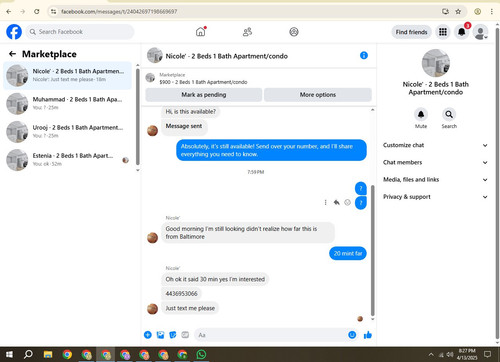Open WhatsApp from the taskbar
Screen dimensions: 500x362
pyautogui.click(x=201, y=354)
